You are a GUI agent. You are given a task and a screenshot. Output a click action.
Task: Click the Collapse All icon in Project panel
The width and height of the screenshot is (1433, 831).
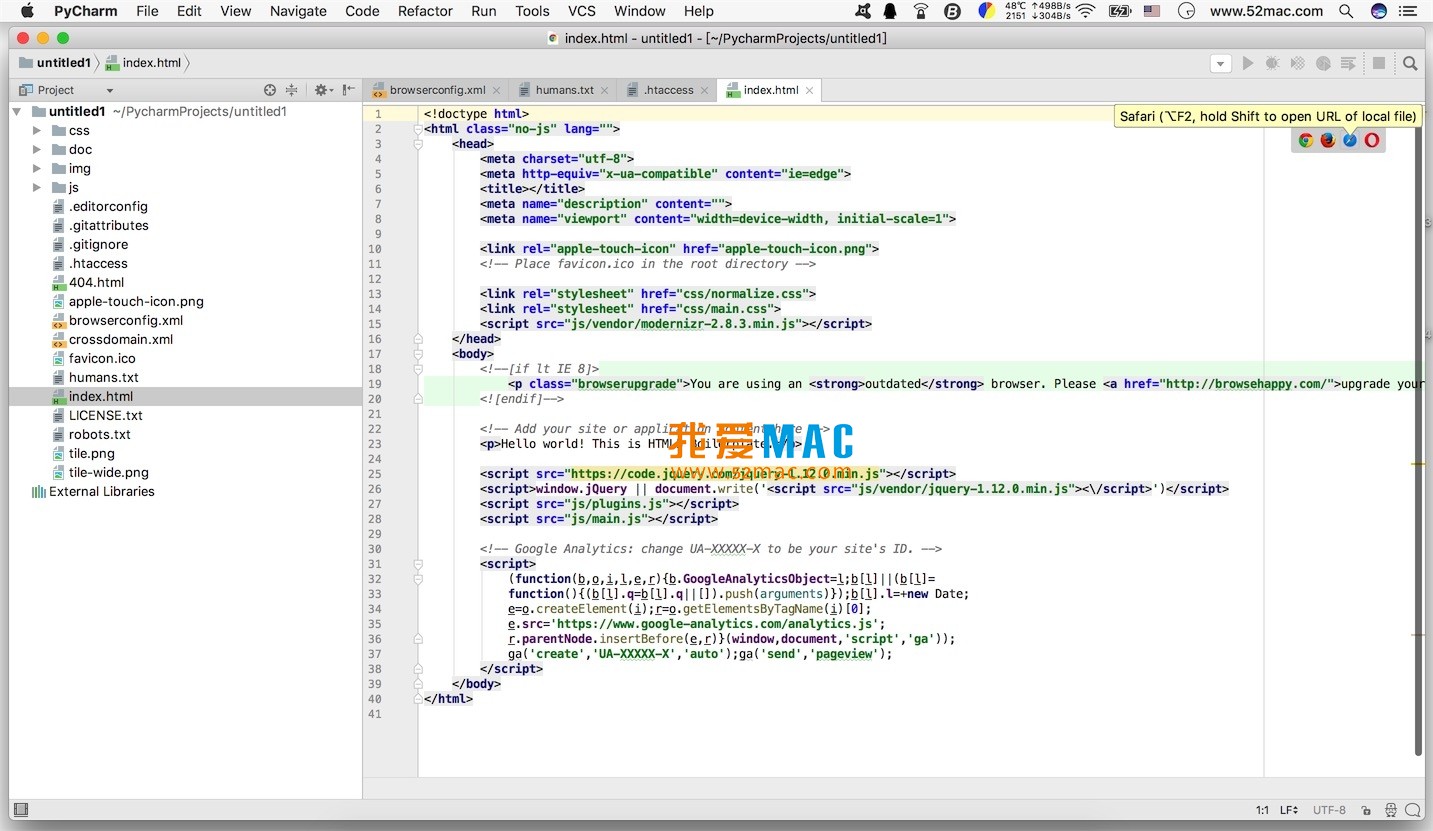(x=292, y=90)
